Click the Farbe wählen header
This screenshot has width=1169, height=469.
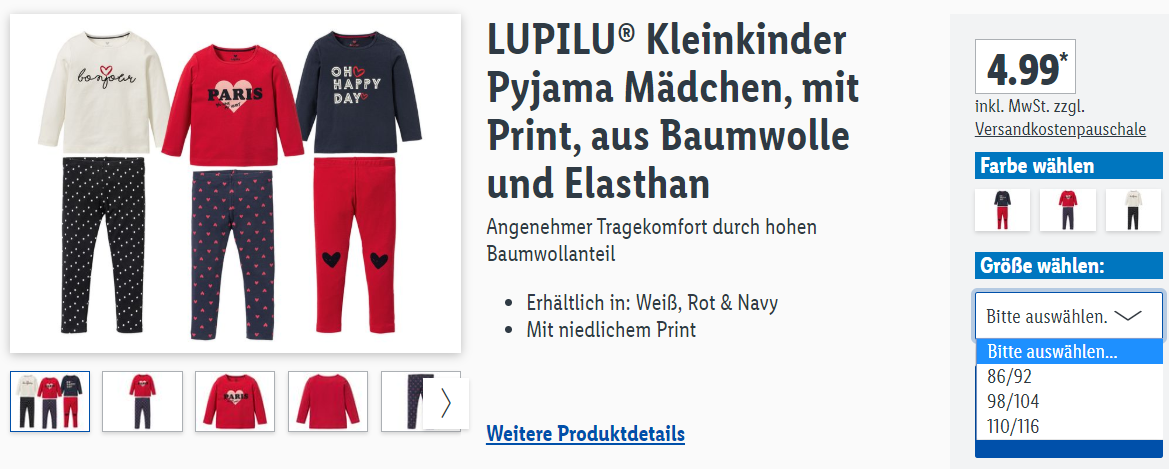pos(1068,166)
